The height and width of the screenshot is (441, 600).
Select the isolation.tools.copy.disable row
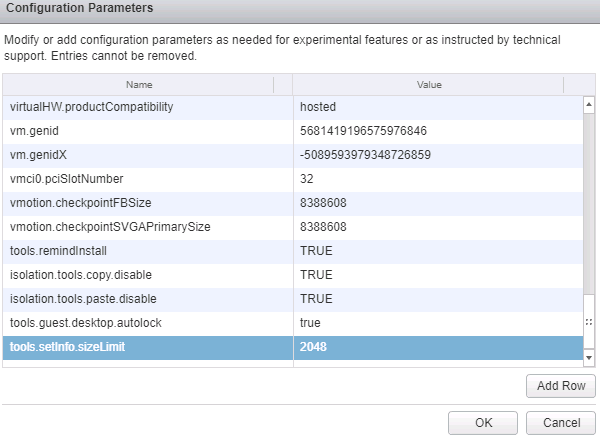[x=80, y=274]
